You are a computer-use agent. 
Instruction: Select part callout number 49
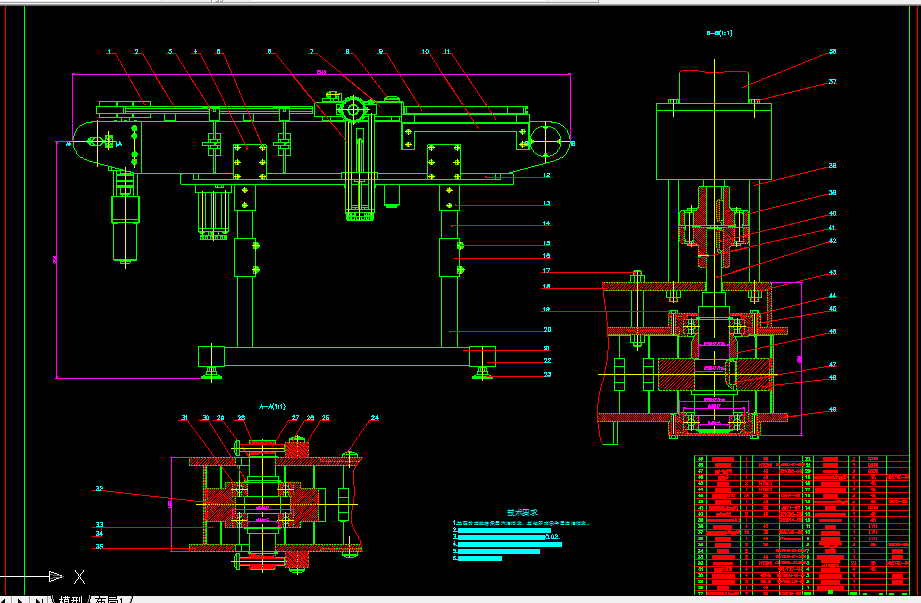click(832, 410)
